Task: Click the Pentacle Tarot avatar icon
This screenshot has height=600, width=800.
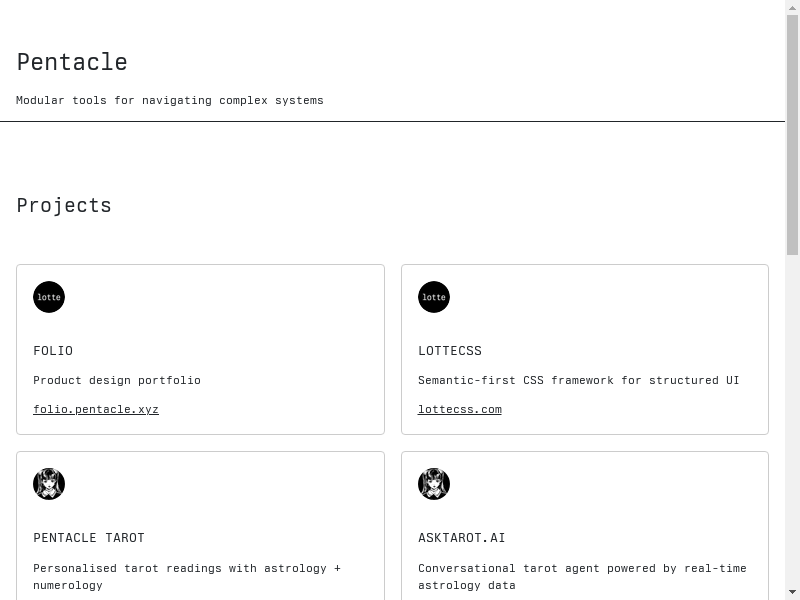Action: [49, 484]
